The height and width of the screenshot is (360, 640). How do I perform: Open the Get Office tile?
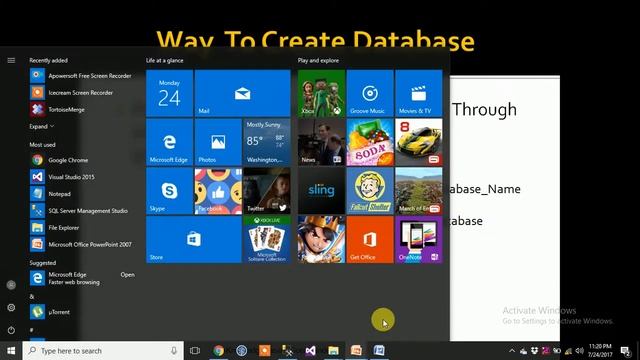pos(370,240)
